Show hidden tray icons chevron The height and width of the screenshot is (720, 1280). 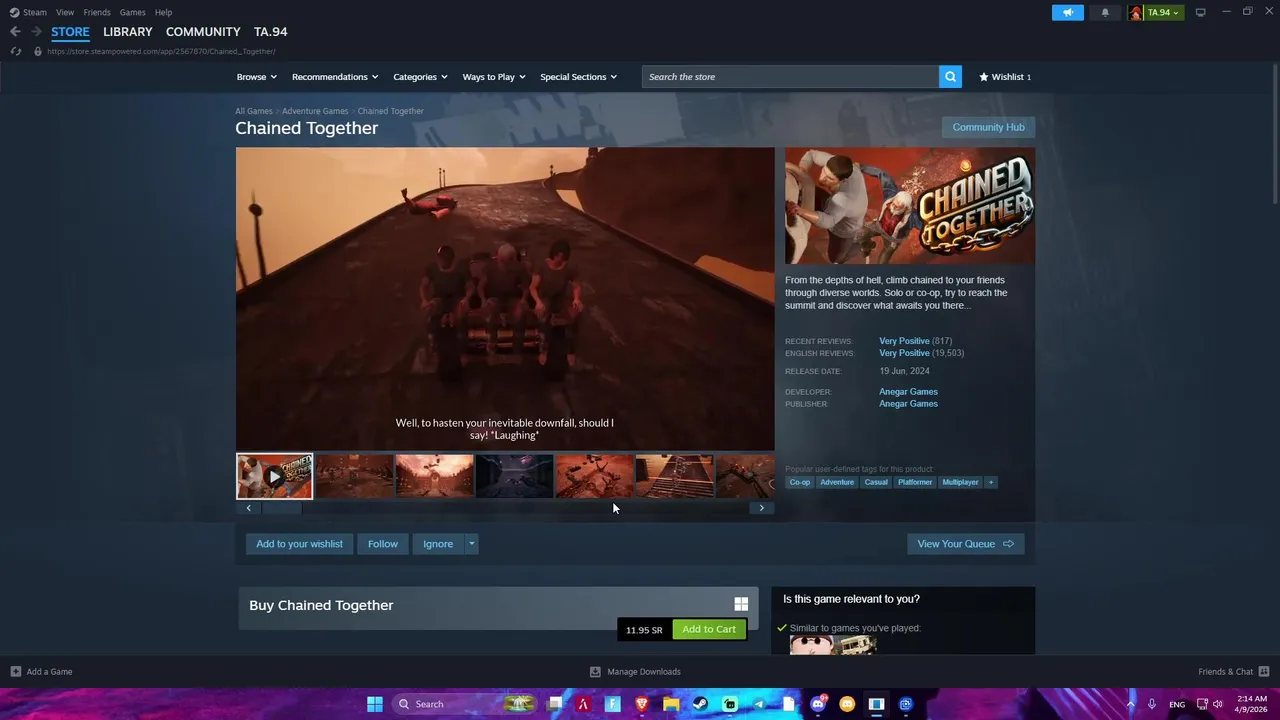1131,704
